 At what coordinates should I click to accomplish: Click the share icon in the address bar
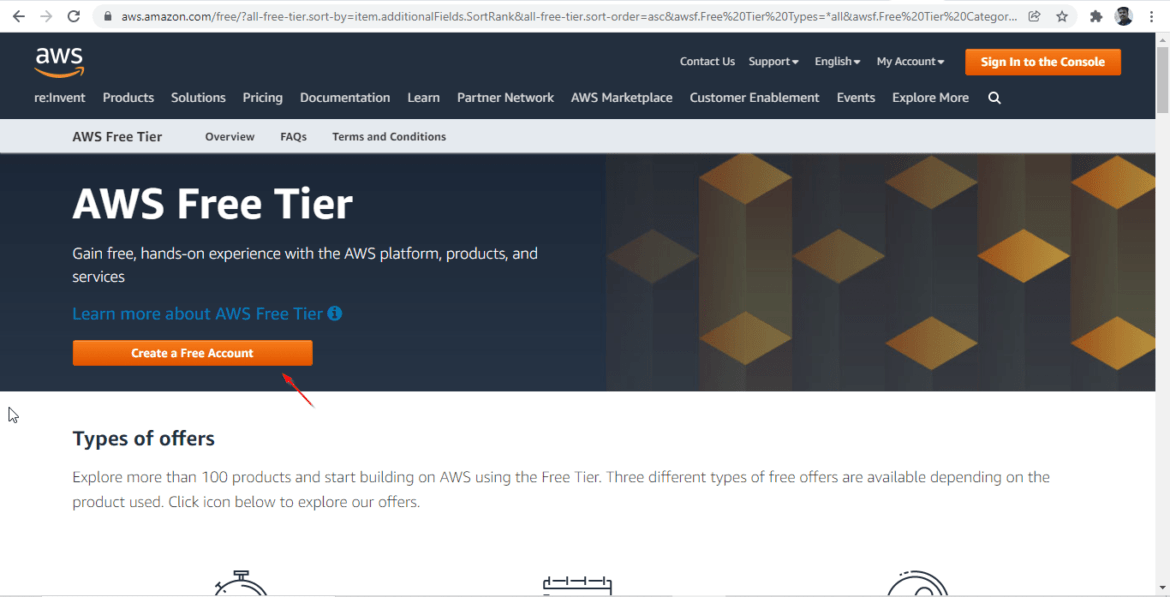point(1034,15)
